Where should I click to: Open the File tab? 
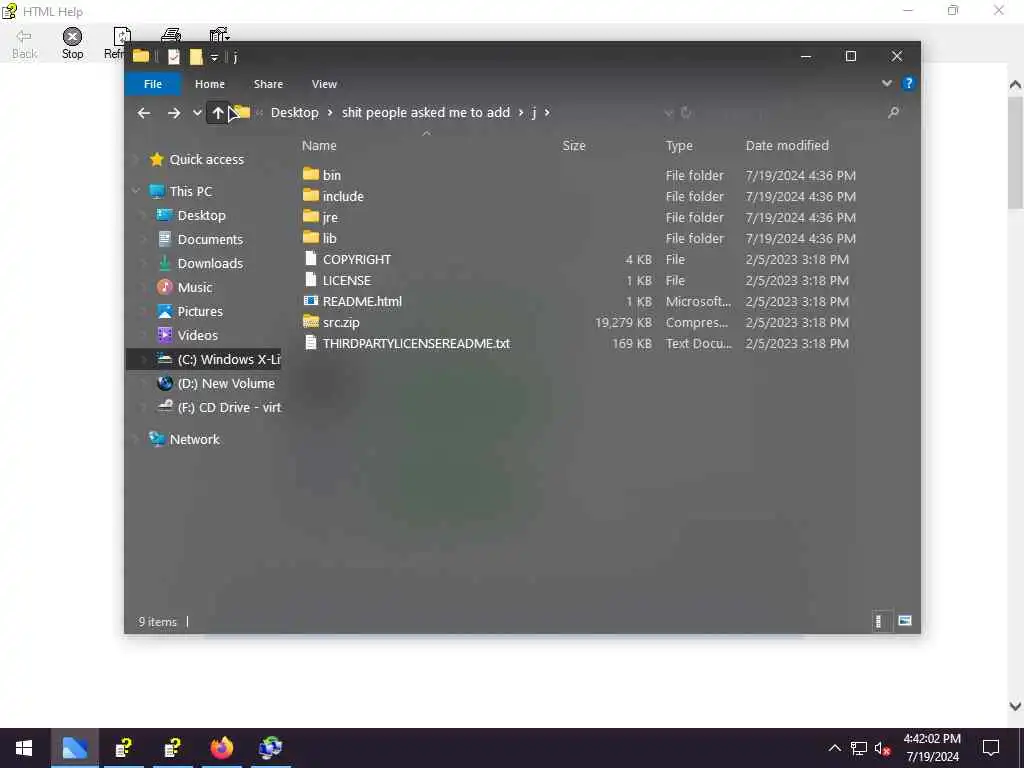coord(153,84)
